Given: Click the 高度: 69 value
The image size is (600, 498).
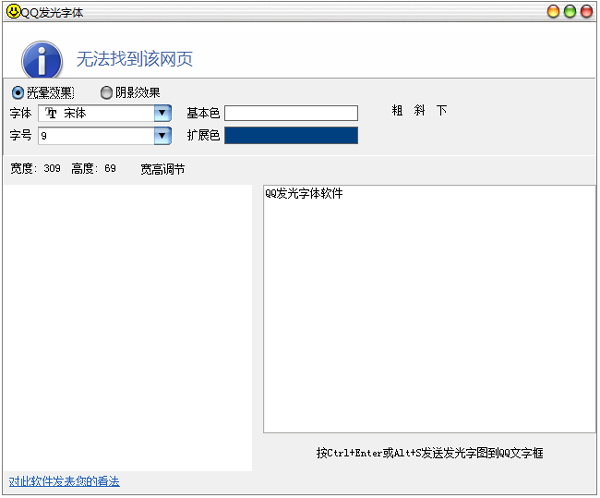Looking at the screenshot, I should coord(94,168).
